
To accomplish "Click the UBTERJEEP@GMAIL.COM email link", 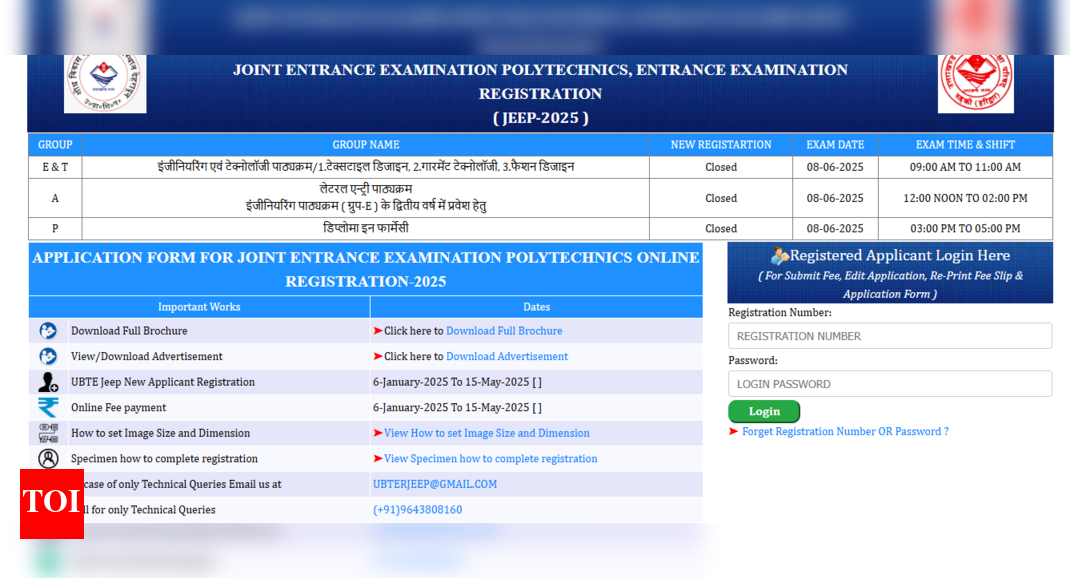I will [x=435, y=484].
